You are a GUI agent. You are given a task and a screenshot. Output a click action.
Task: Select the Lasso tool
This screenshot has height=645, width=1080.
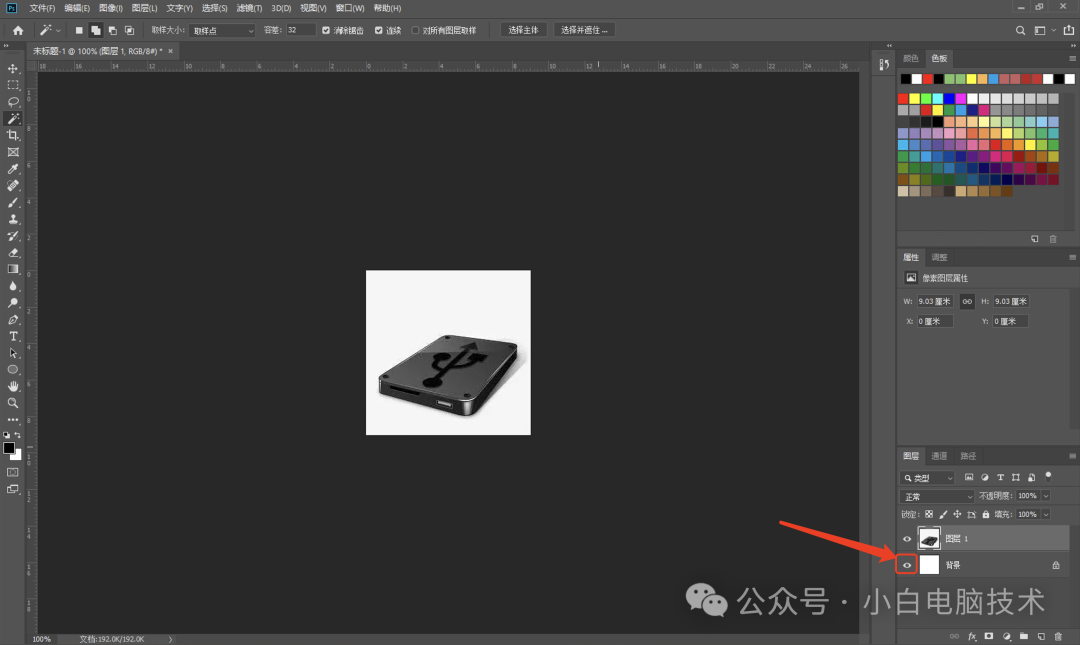point(13,101)
